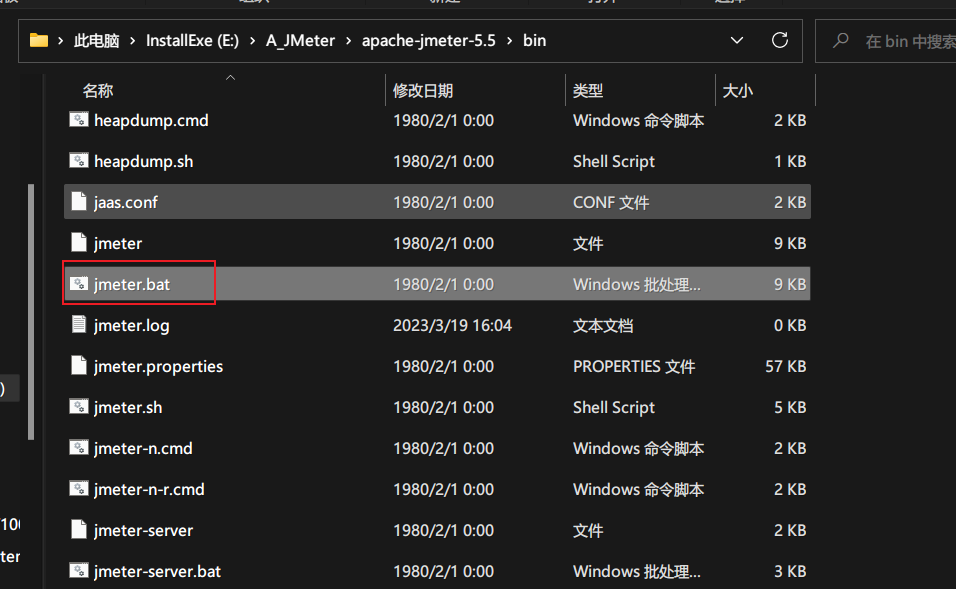Click Windows 批处理 type of jmeter-server.bat

pyautogui.click(x=637, y=571)
